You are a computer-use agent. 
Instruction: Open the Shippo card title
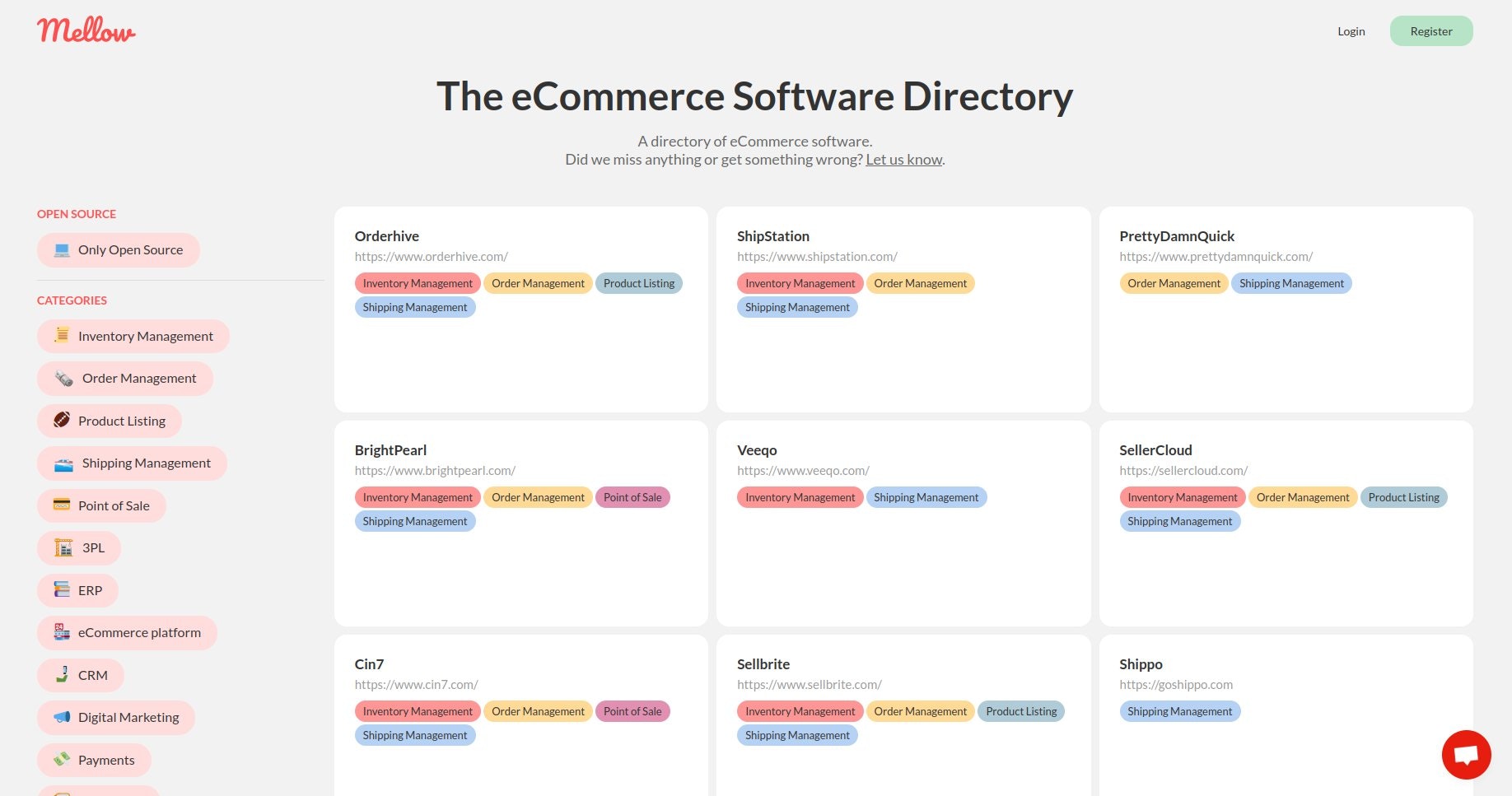click(1141, 664)
